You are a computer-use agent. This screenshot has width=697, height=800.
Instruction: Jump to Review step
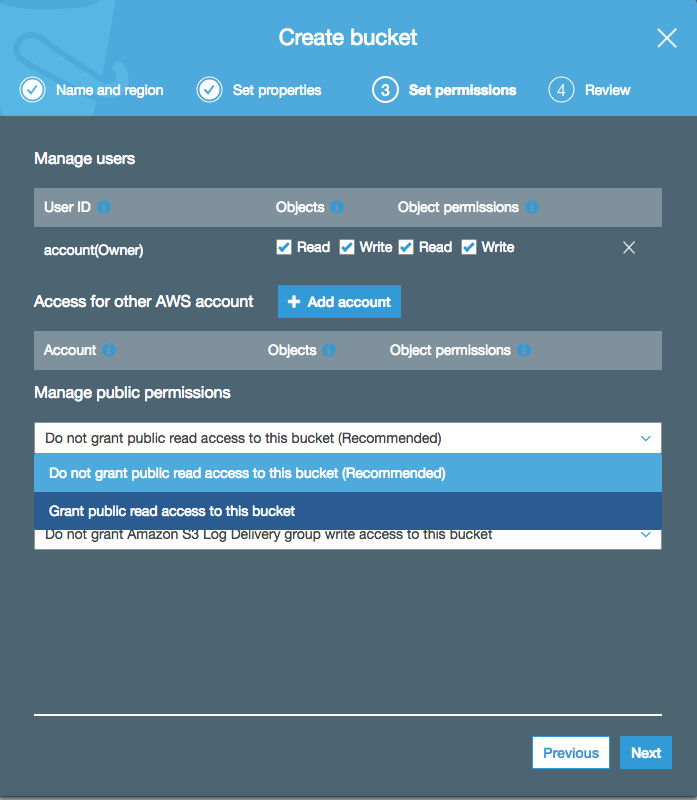tap(608, 90)
